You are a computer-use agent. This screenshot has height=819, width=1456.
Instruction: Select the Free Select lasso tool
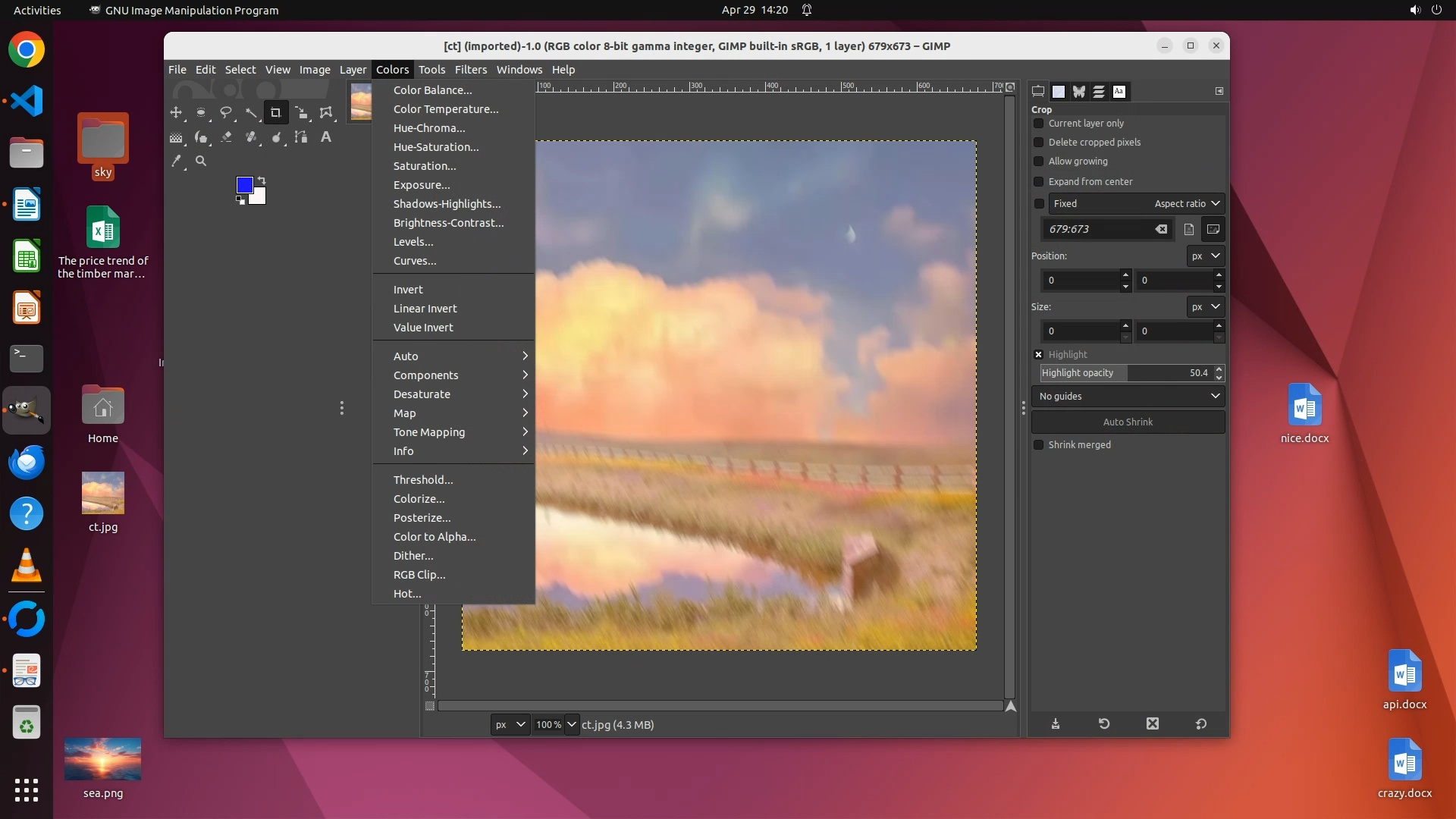click(x=226, y=112)
